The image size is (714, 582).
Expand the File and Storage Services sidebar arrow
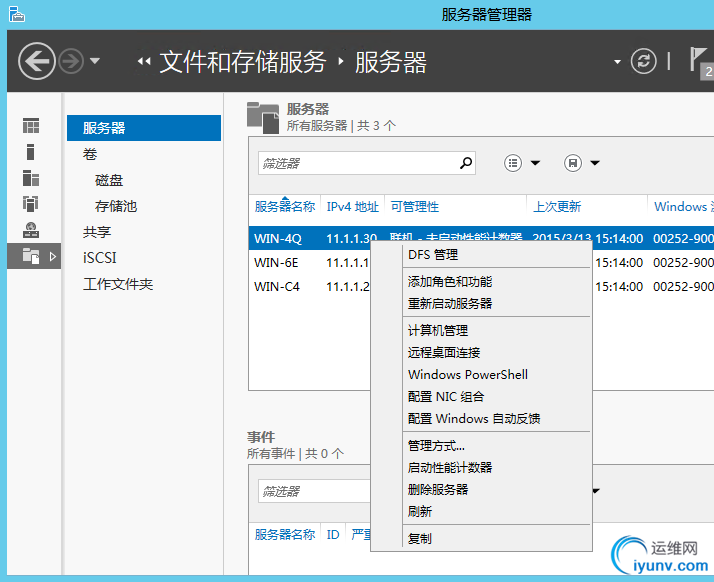(x=52, y=257)
